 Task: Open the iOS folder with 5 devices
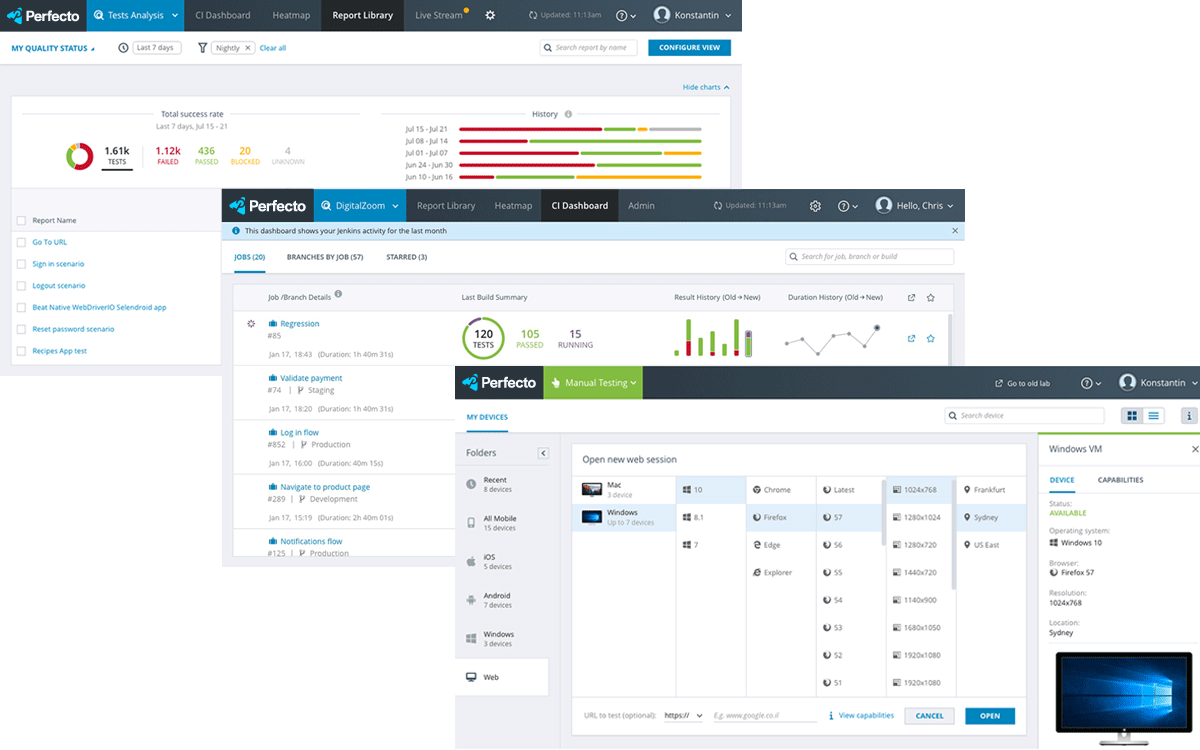(501, 561)
